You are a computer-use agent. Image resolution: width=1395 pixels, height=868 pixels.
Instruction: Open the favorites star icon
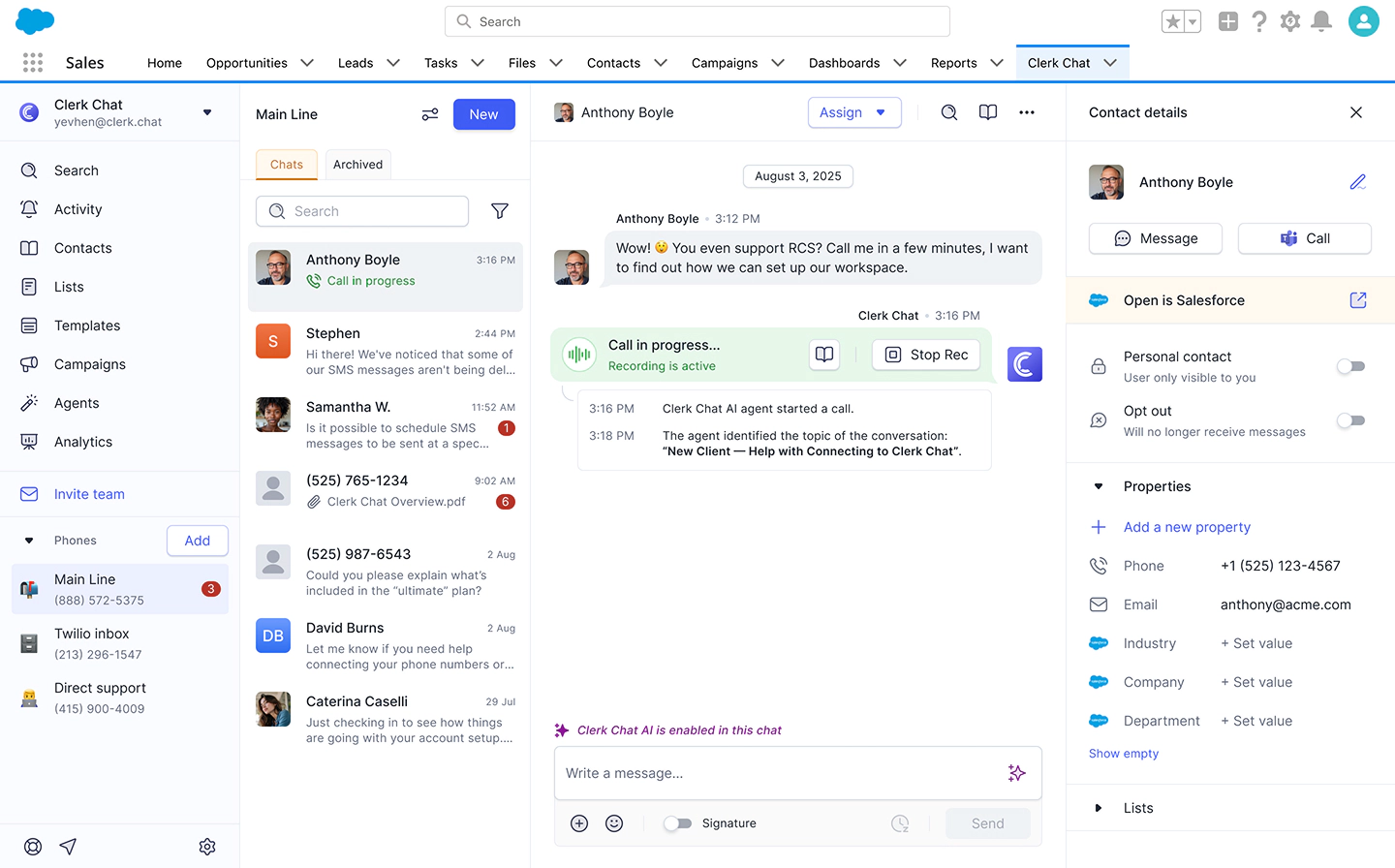[1172, 21]
